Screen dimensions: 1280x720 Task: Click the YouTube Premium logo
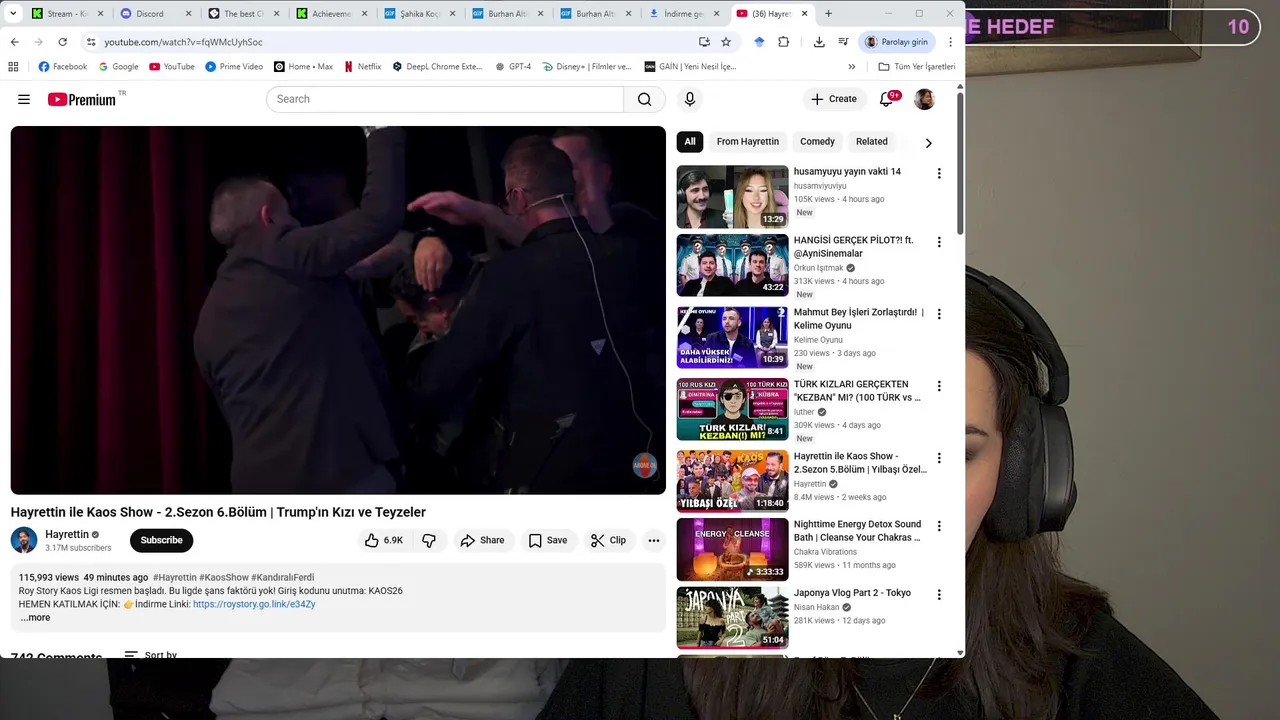82,99
